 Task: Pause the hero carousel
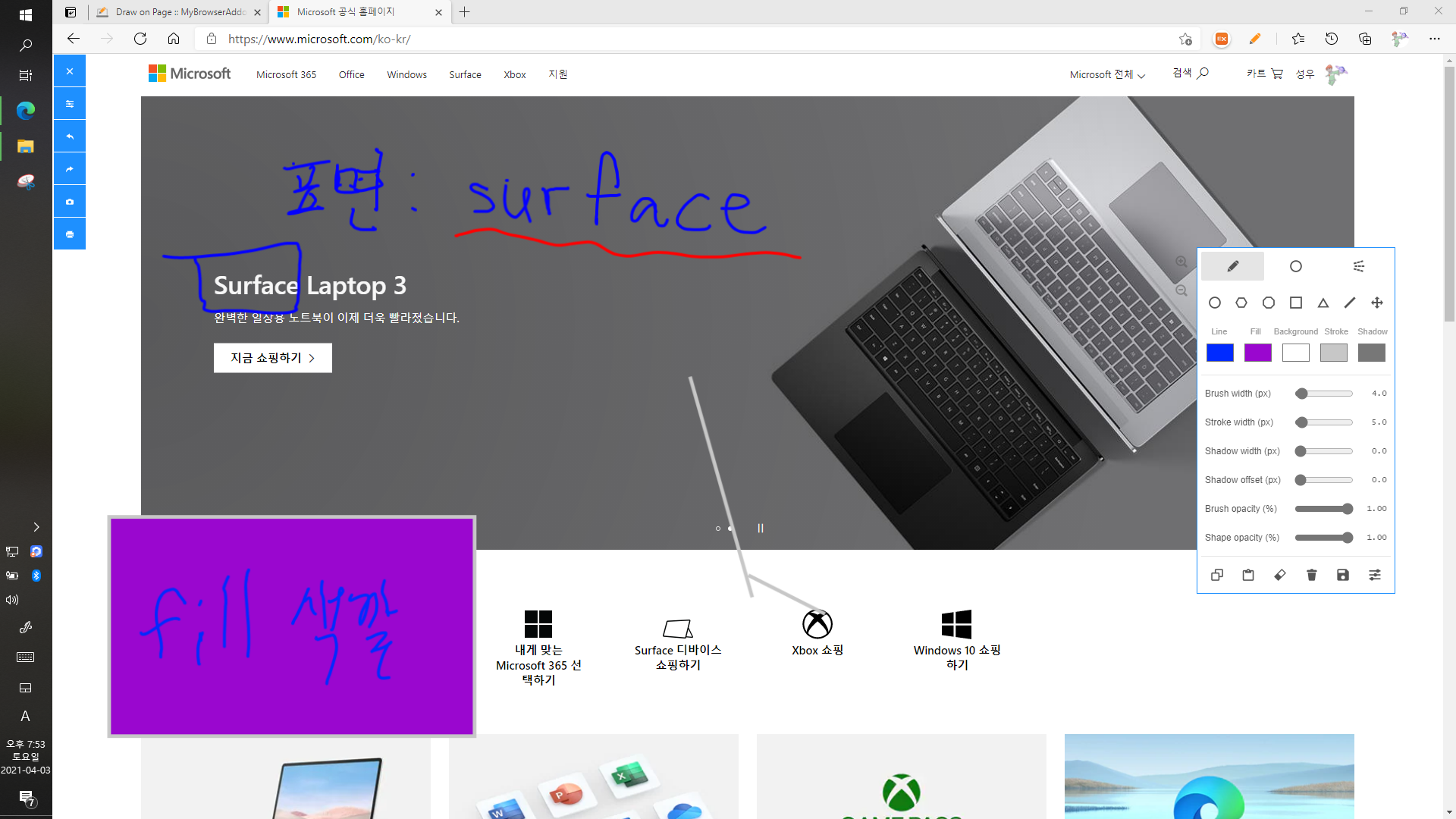click(x=760, y=529)
